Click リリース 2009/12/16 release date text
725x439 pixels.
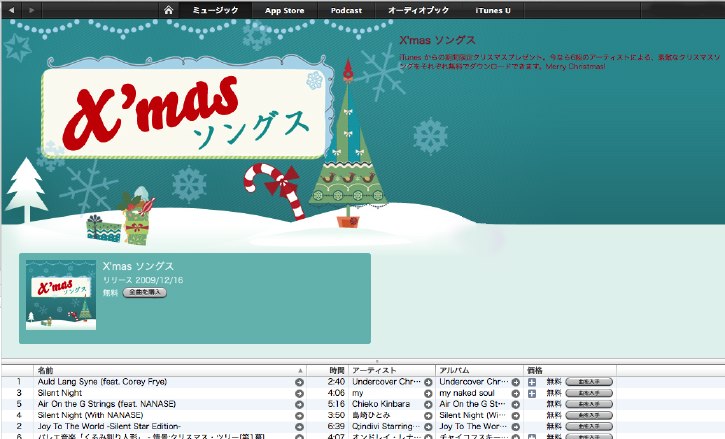click(x=143, y=280)
